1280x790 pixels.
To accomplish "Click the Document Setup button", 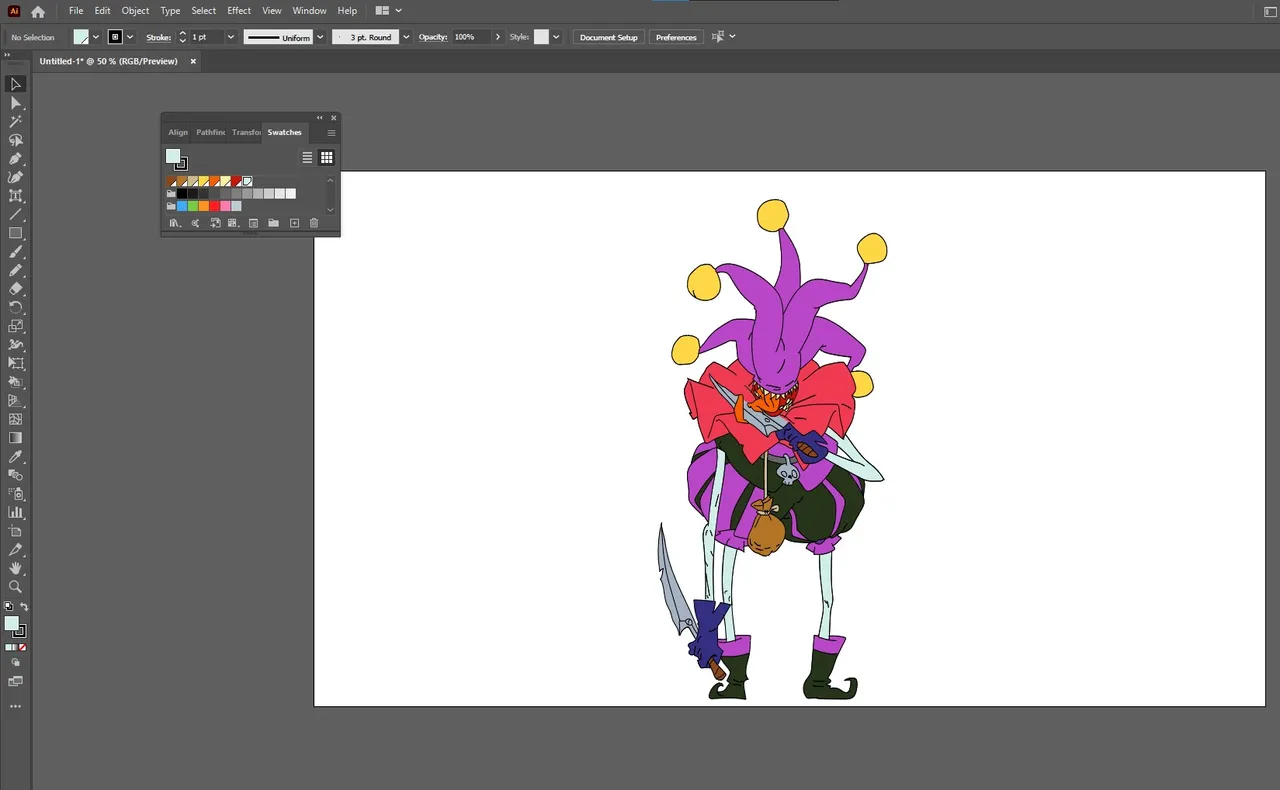I will 608,37.
